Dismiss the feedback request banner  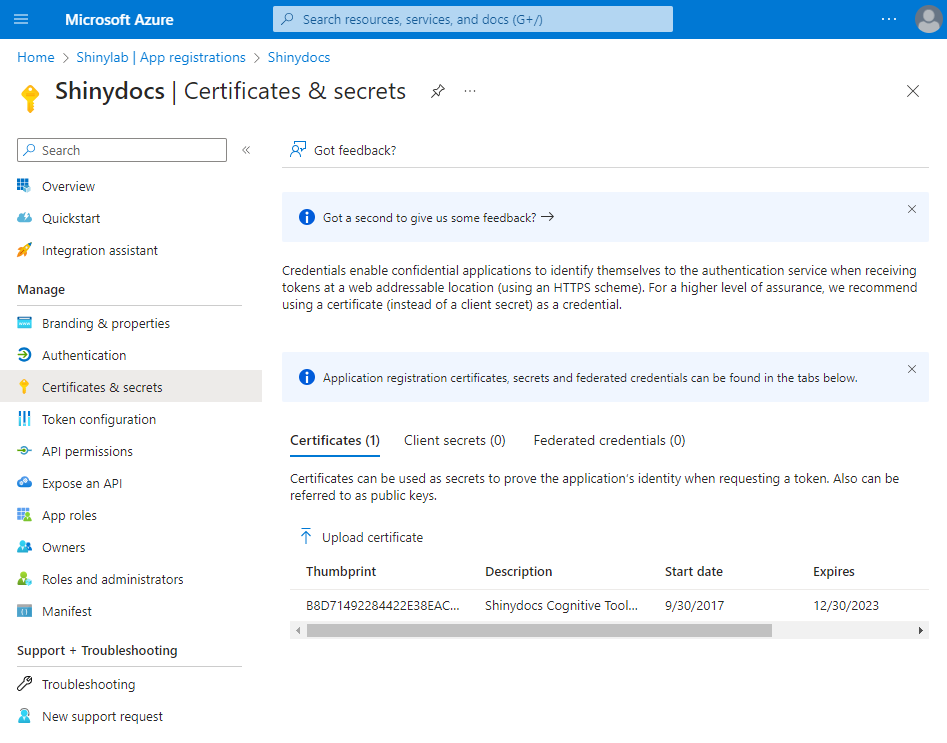point(911,209)
